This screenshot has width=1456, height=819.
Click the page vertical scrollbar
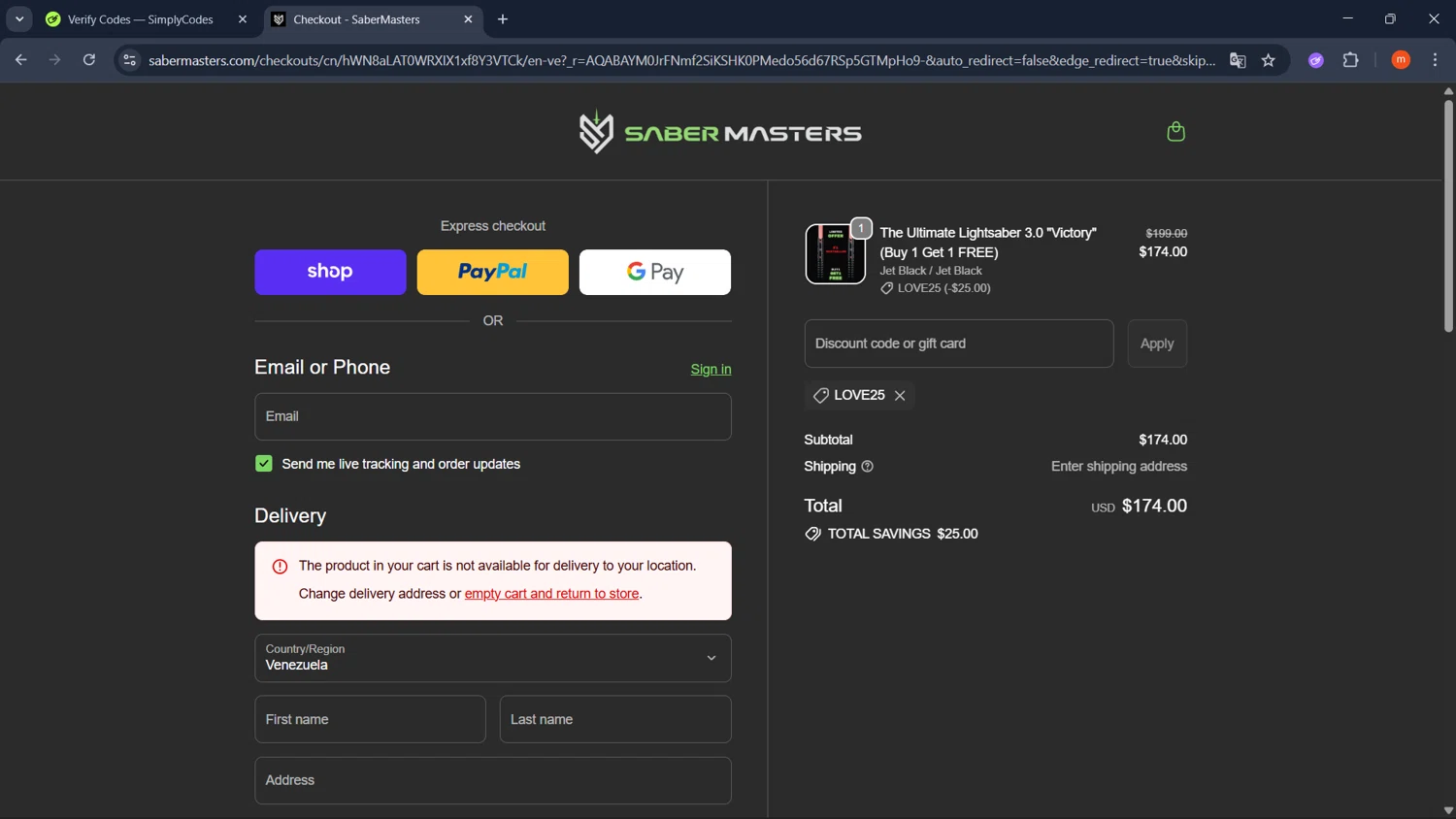(1448, 215)
